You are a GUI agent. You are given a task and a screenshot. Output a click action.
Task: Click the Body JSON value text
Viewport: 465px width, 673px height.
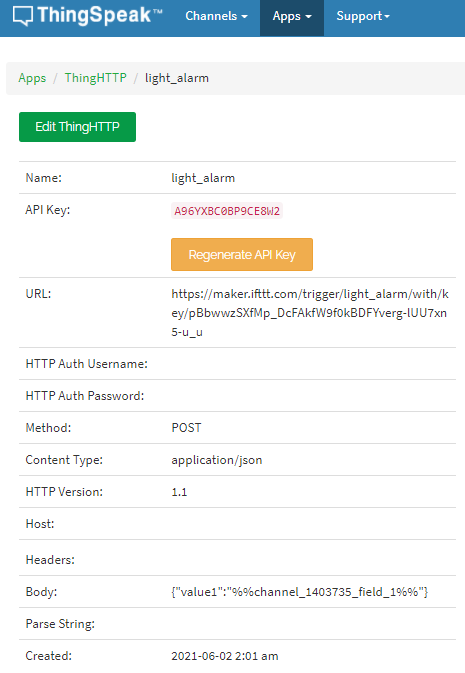click(300, 592)
